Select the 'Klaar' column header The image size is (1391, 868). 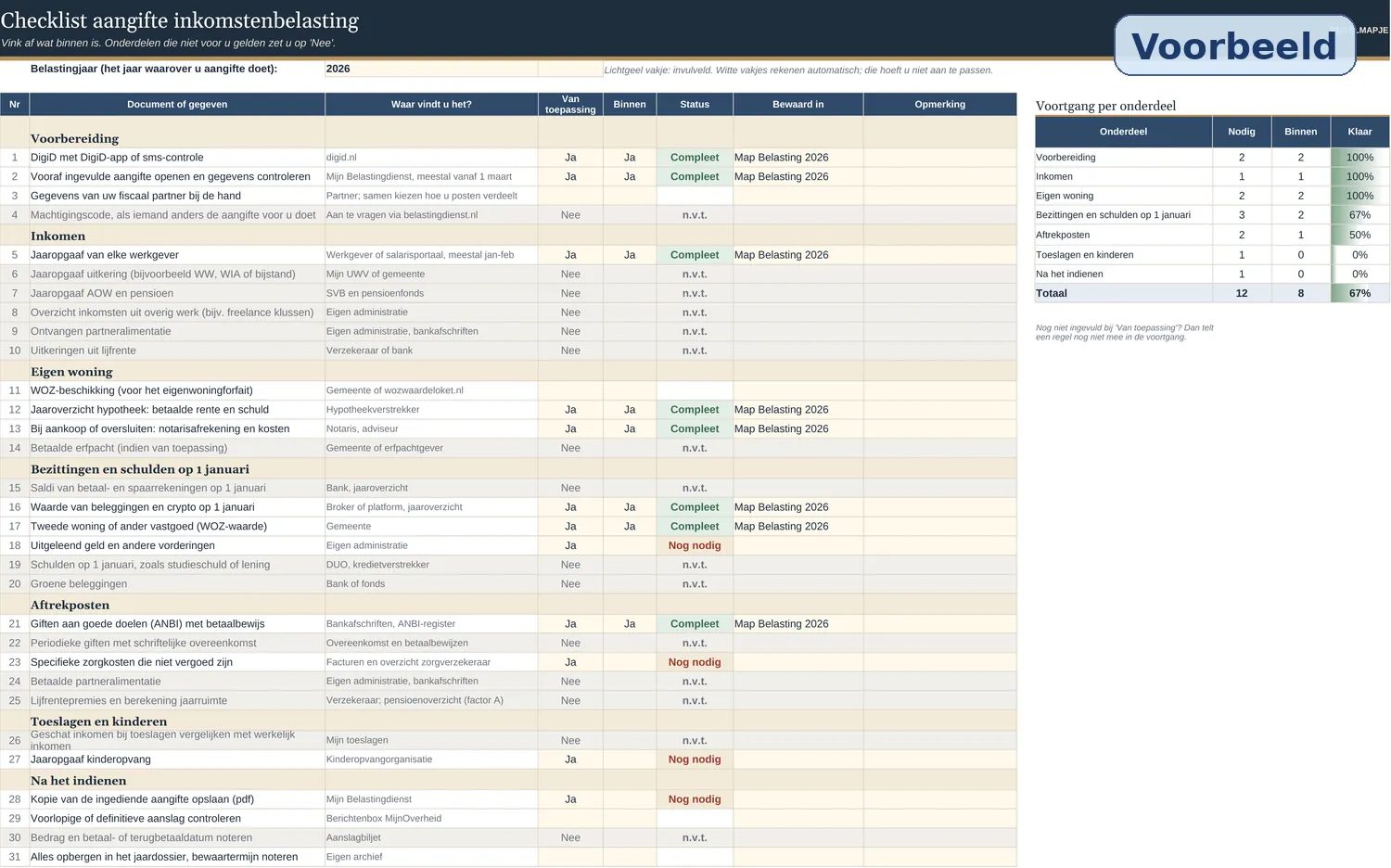click(1359, 132)
